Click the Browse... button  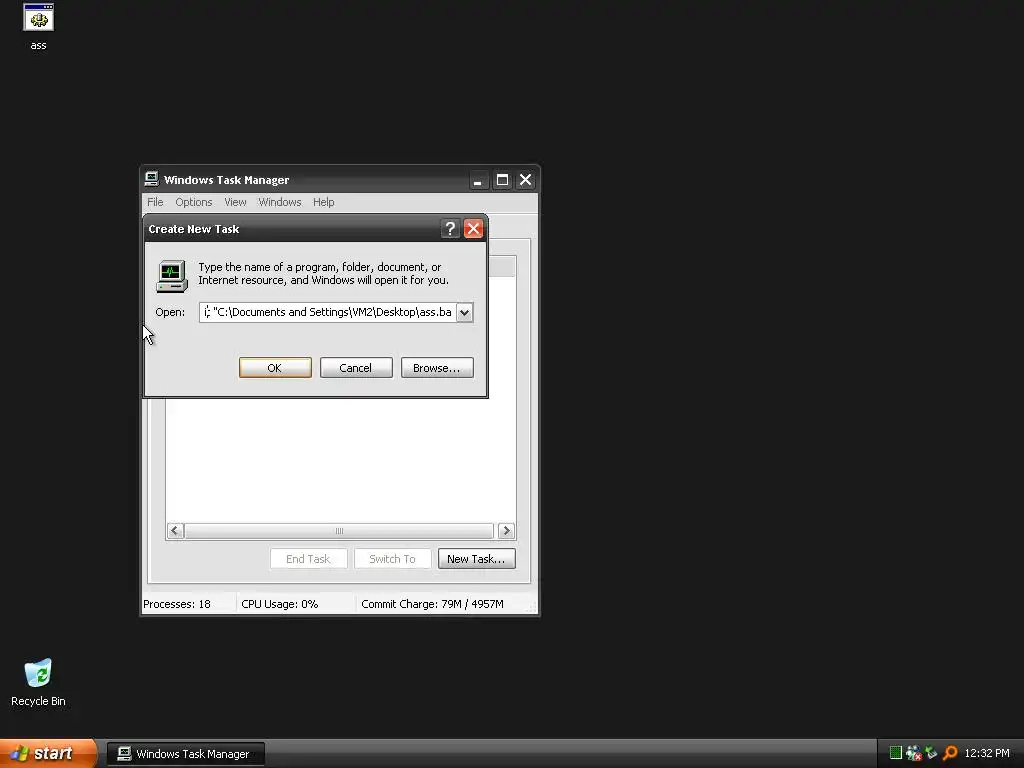(x=437, y=368)
